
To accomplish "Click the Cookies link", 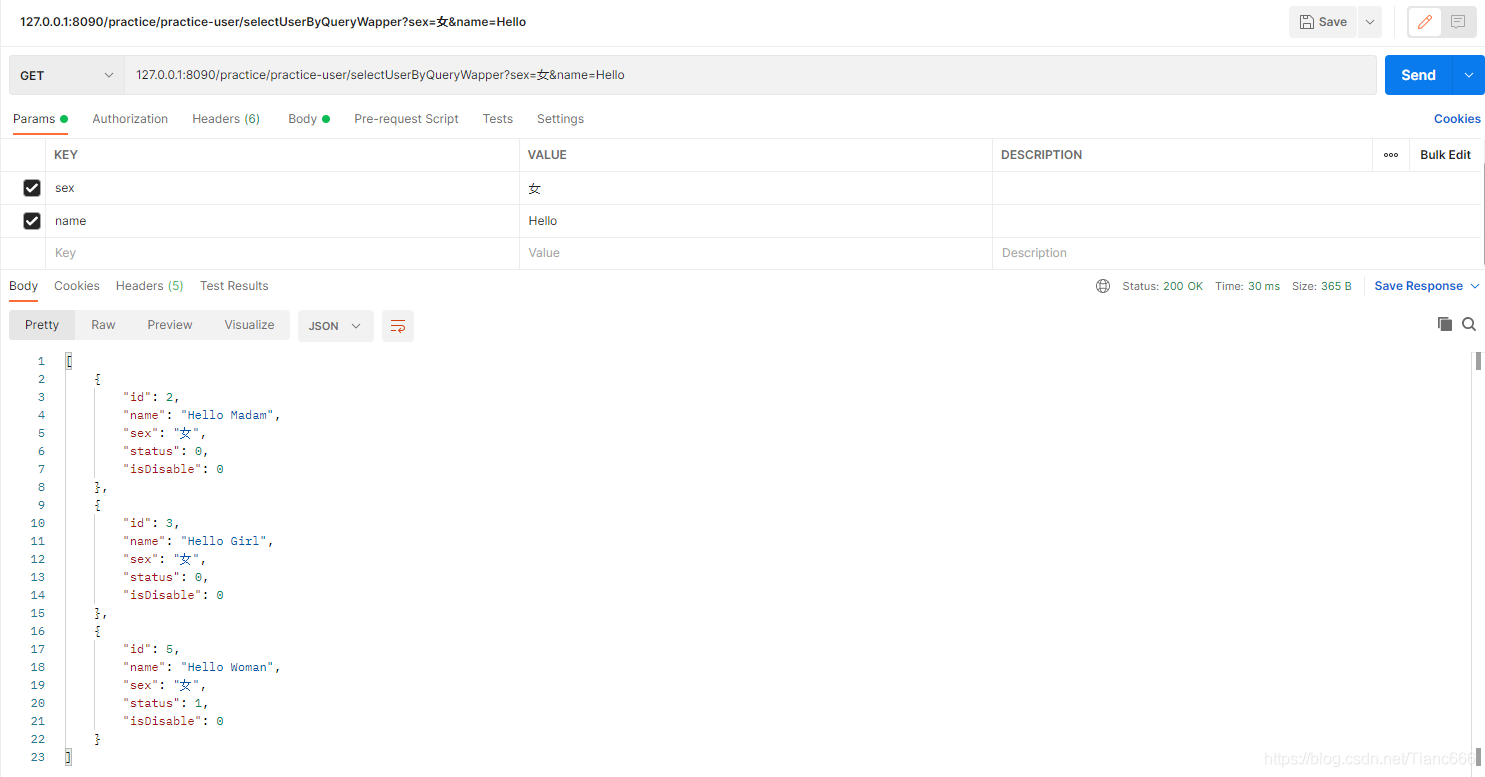I will (x=1457, y=119).
